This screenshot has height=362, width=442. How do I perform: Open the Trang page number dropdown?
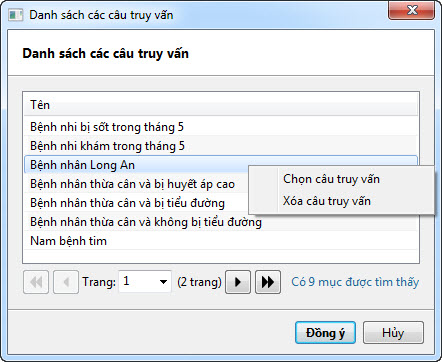(163, 282)
